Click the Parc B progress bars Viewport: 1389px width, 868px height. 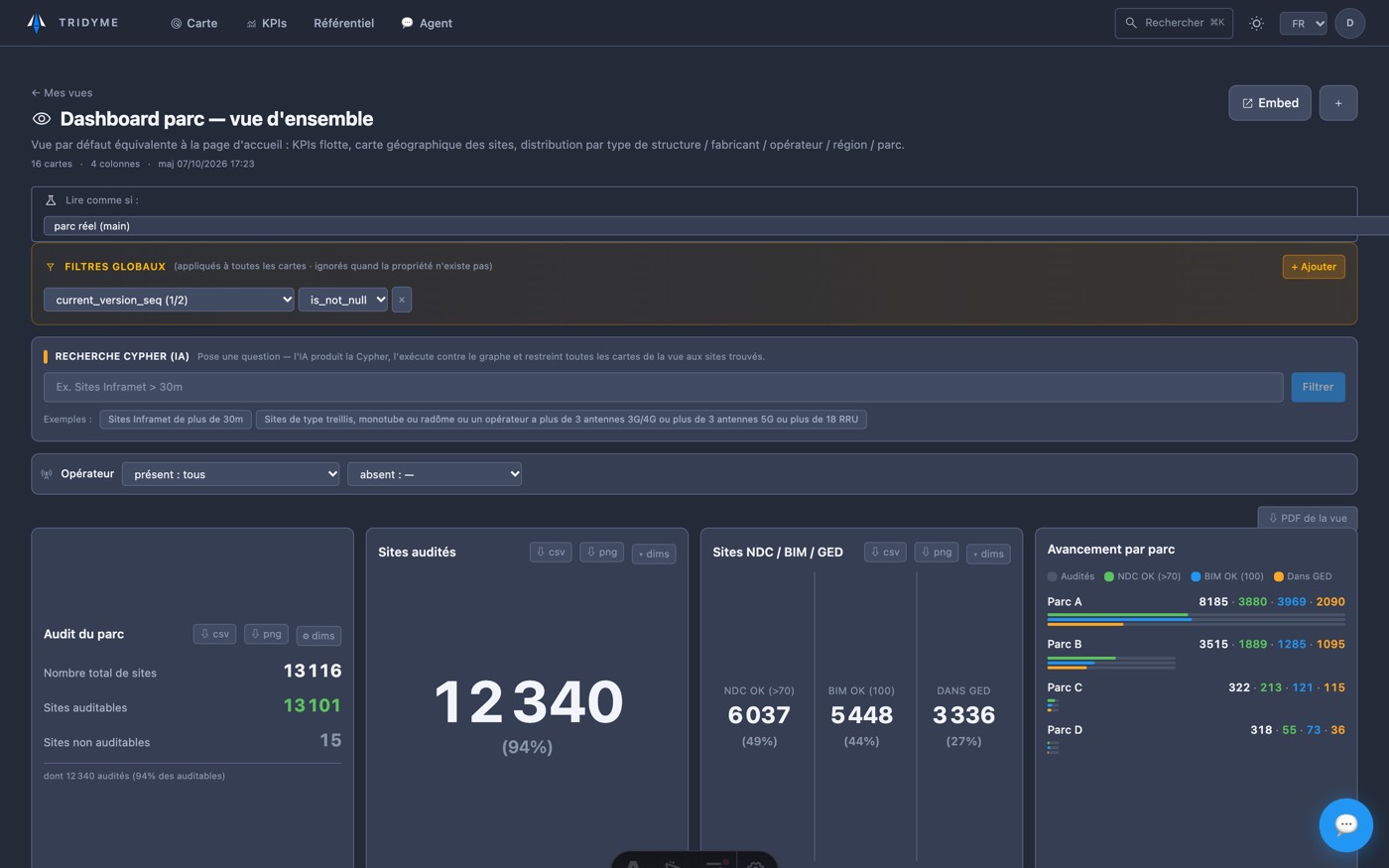(1111, 663)
